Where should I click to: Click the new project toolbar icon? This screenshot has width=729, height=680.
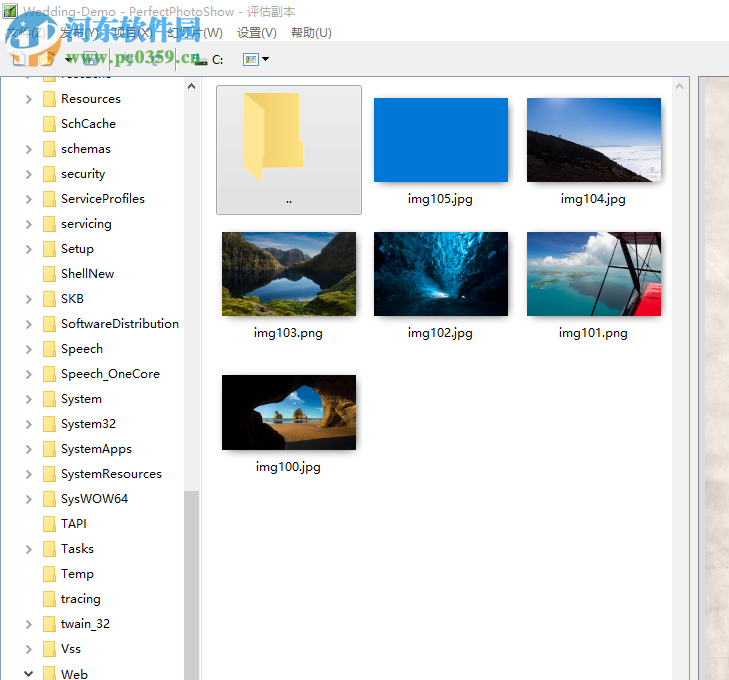pos(19,59)
